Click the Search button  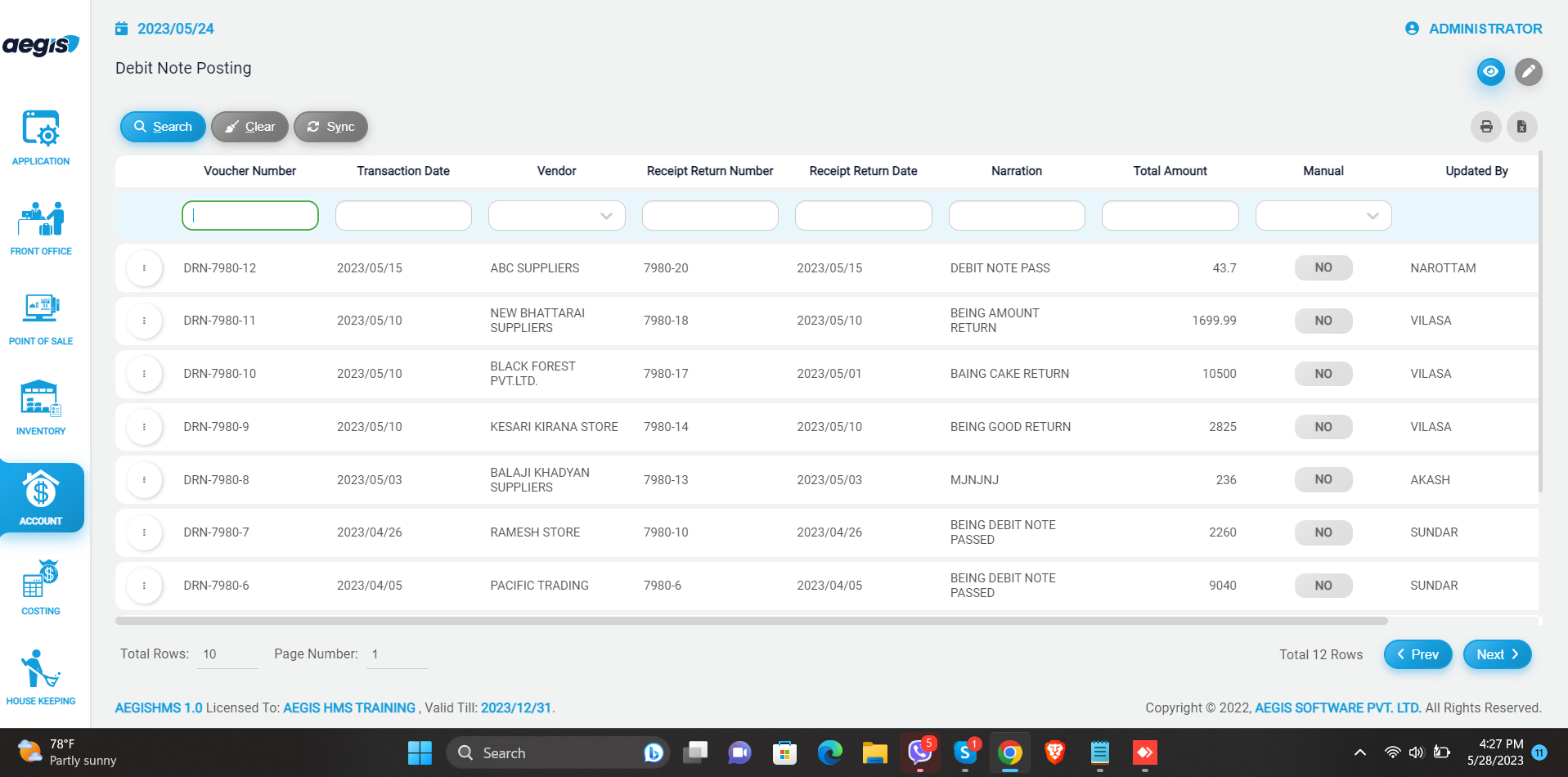click(x=163, y=127)
